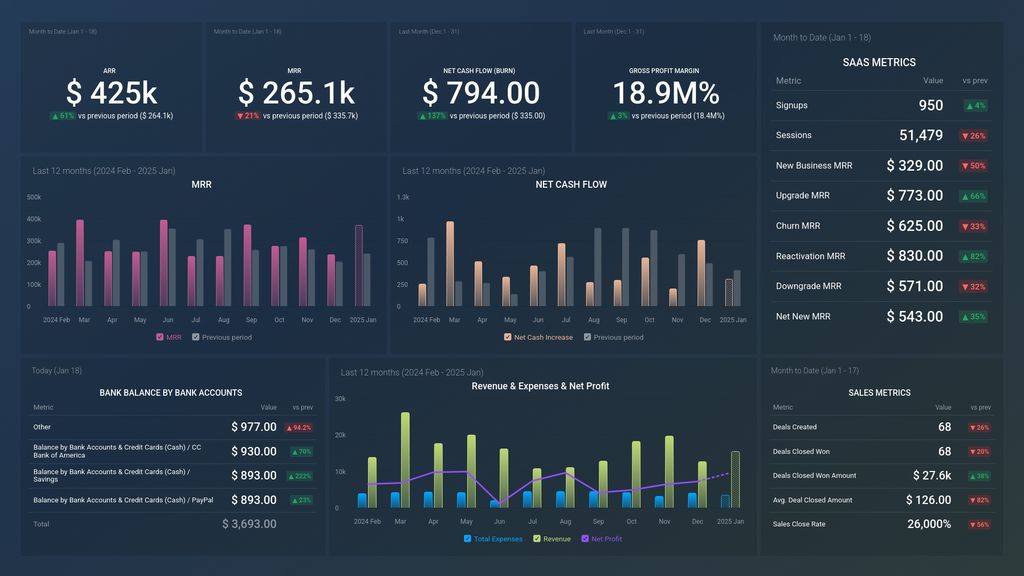
Task: Click Bank of America 70% up badge
Action: coord(301,452)
